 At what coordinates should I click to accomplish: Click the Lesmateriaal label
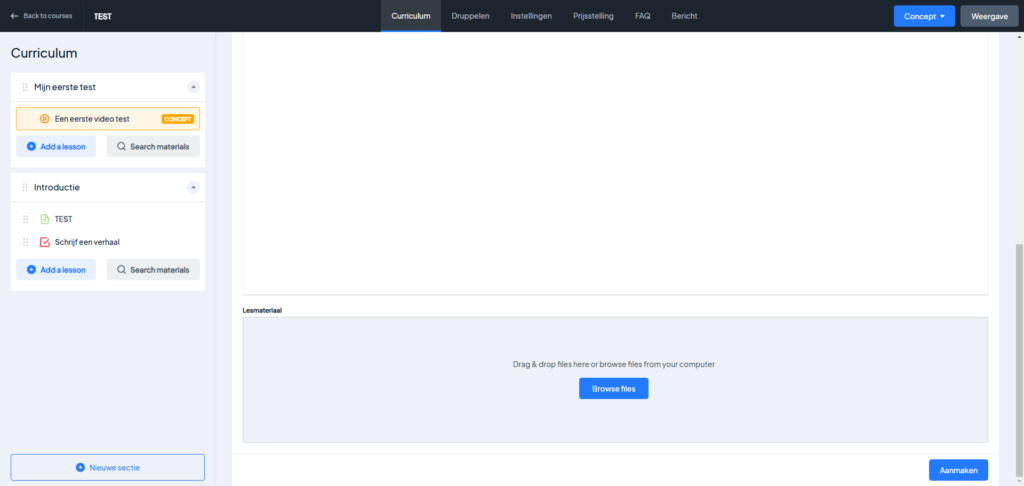coord(262,310)
